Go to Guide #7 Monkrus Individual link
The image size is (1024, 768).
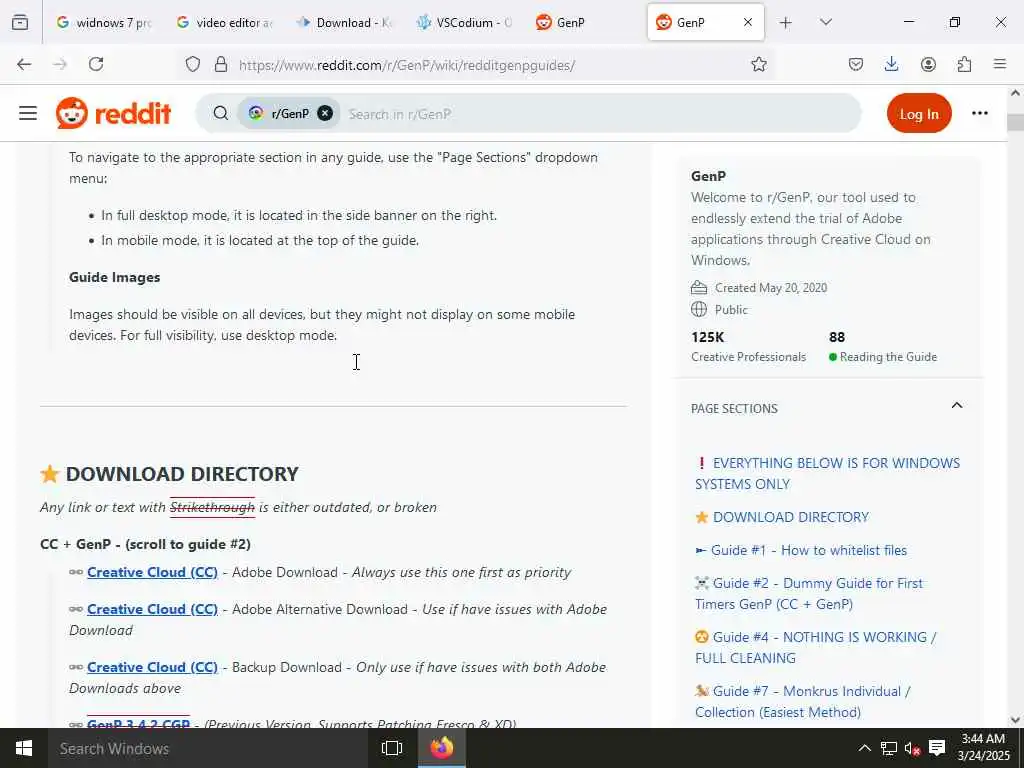click(803, 701)
